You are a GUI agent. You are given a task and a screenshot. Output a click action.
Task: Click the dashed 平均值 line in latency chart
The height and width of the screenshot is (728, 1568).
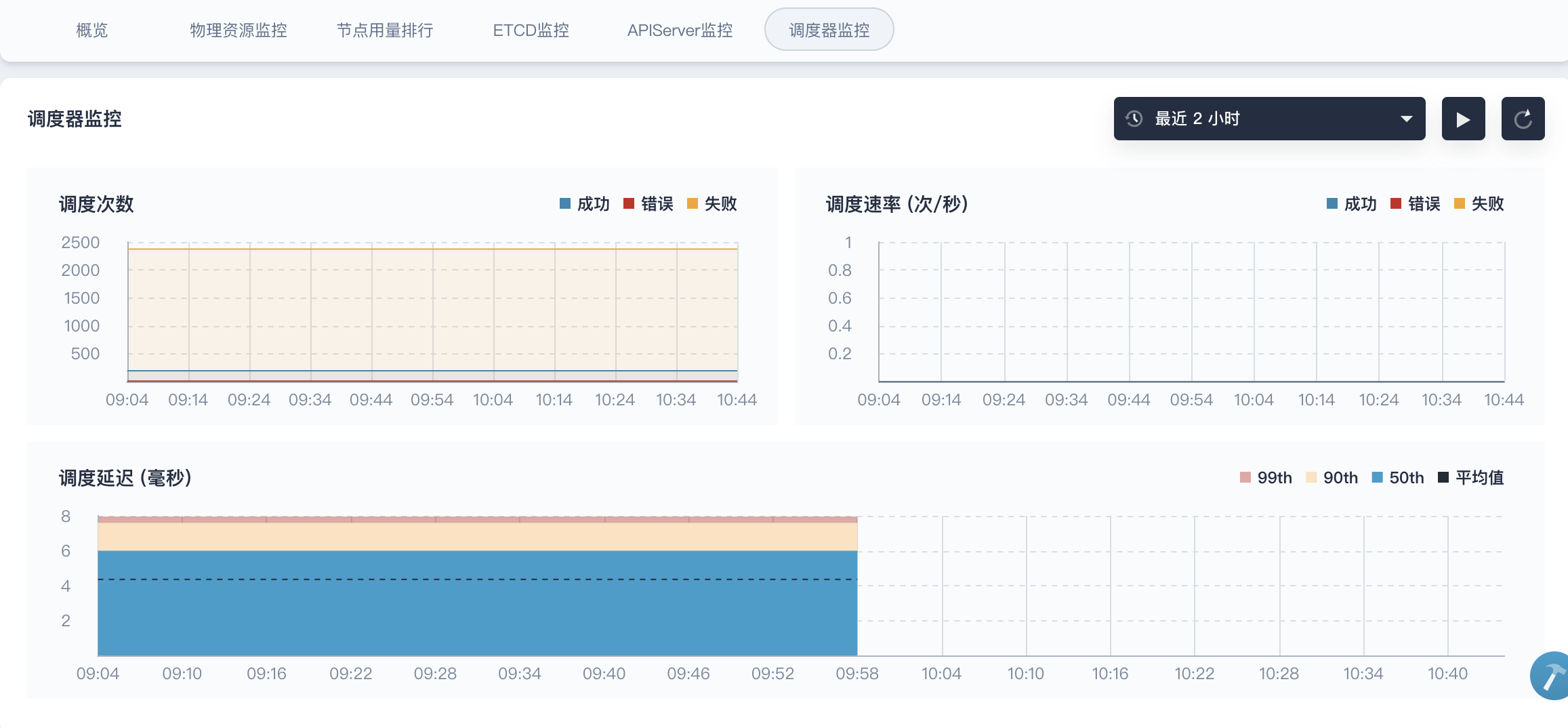tap(478, 579)
